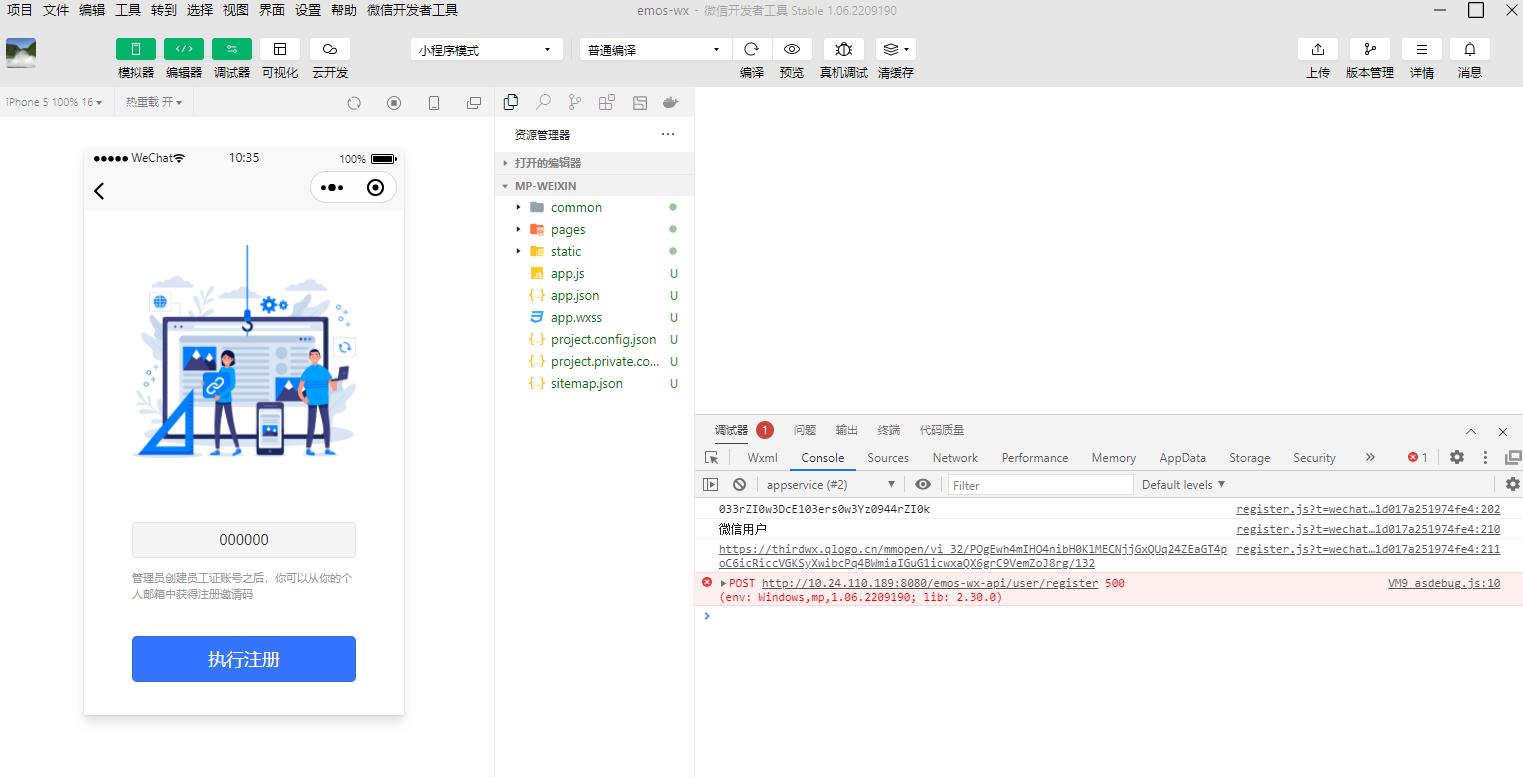Open the docker whale icon in sidebar
The image size is (1523, 777).
671,102
